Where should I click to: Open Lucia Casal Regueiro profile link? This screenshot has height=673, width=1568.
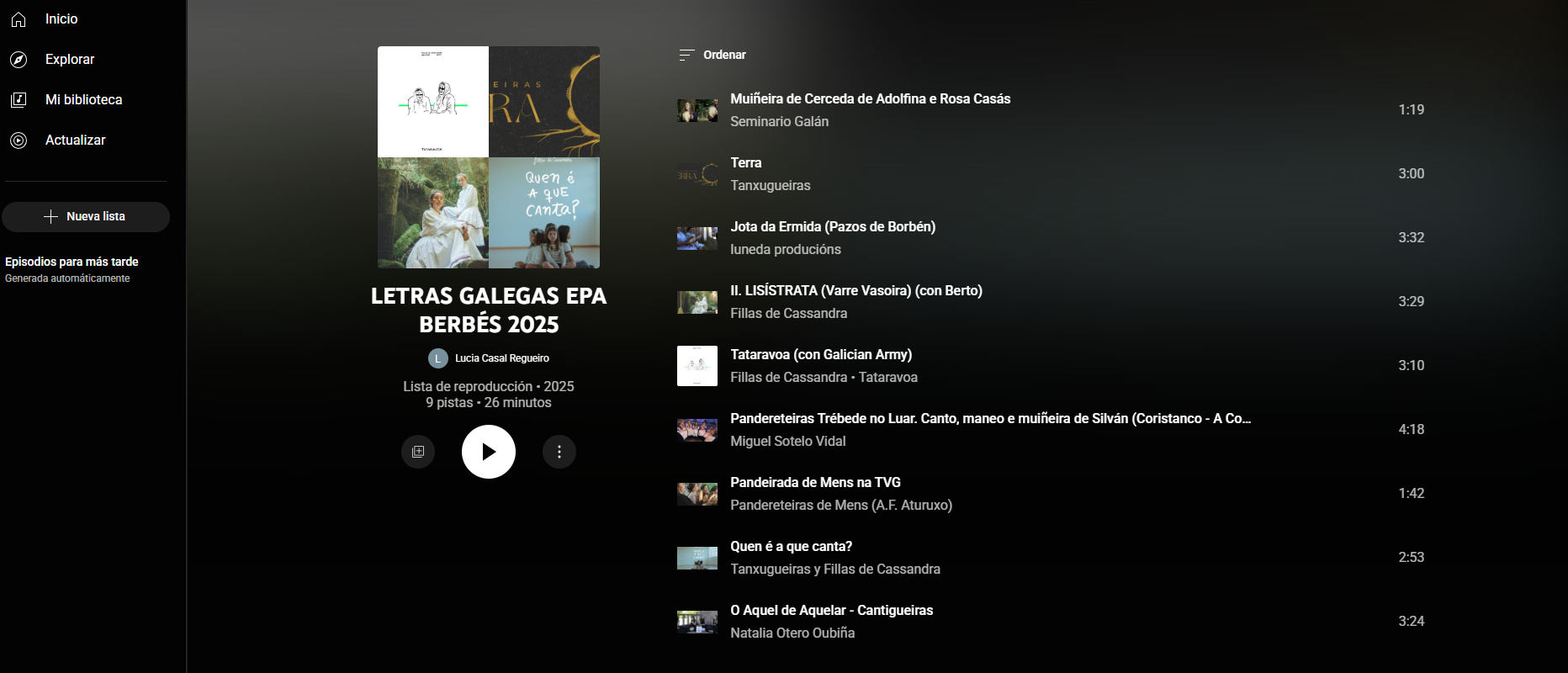click(502, 358)
